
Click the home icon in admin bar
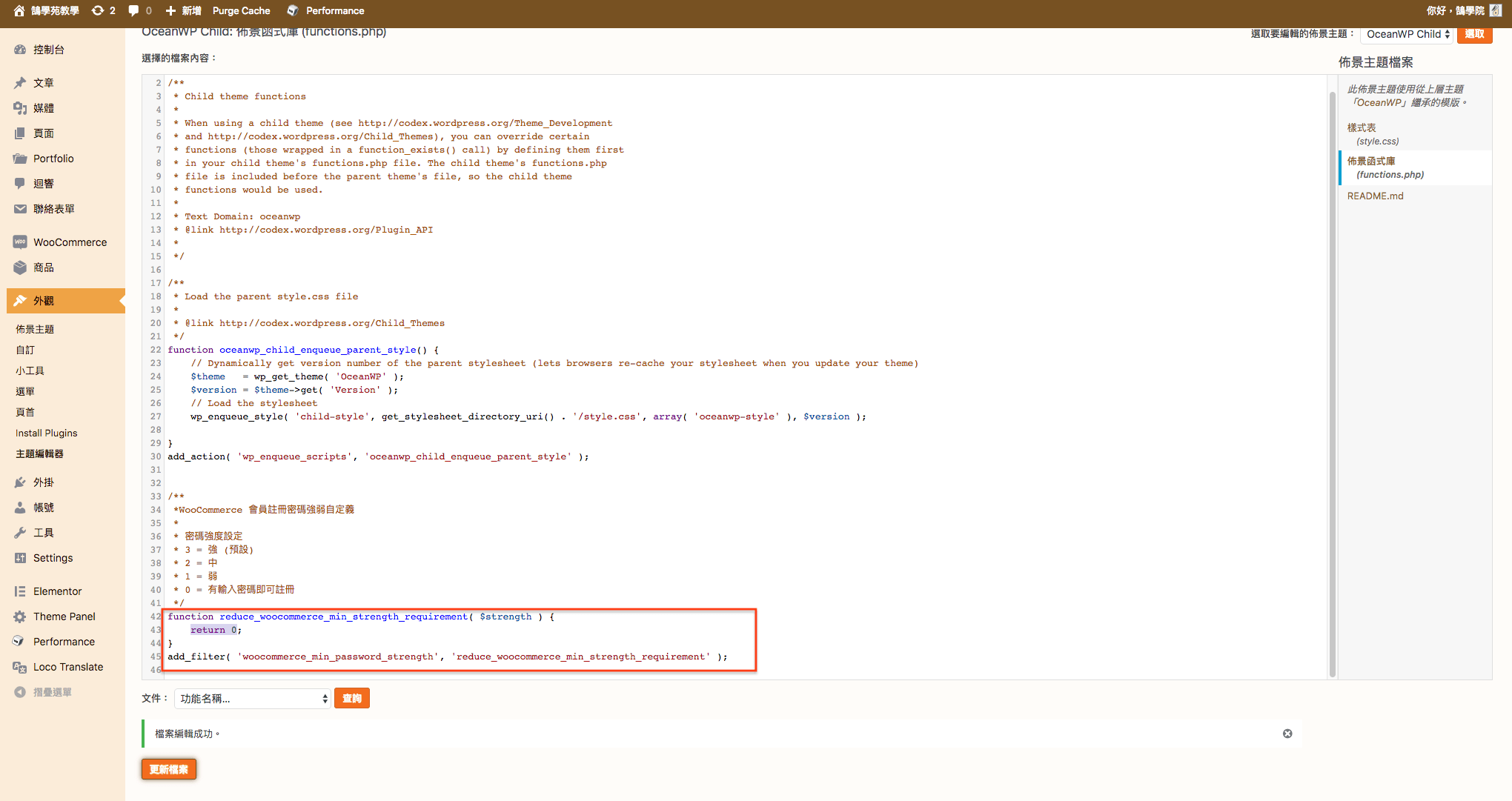[19, 10]
